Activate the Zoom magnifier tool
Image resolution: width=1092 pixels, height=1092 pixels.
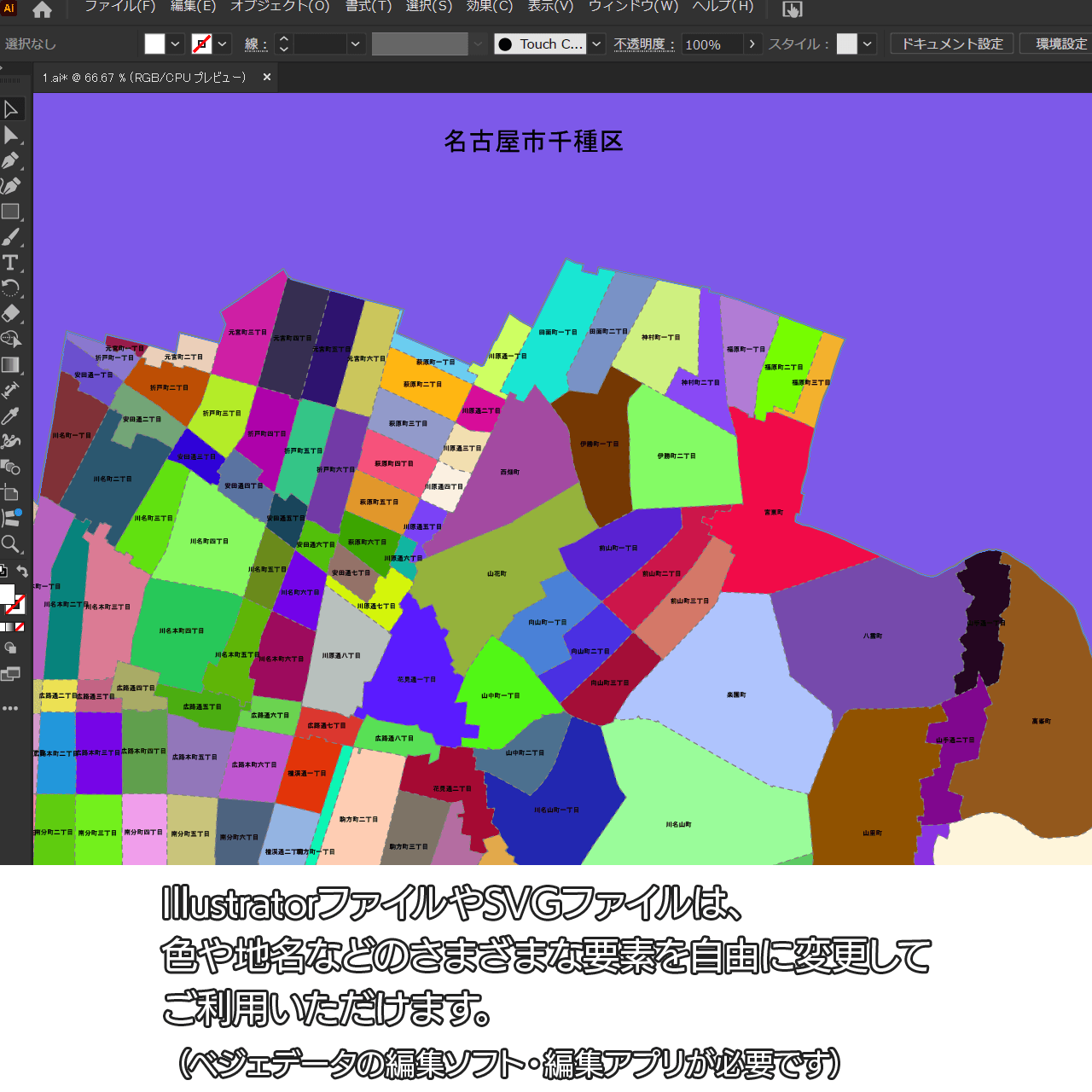(11, 543)
